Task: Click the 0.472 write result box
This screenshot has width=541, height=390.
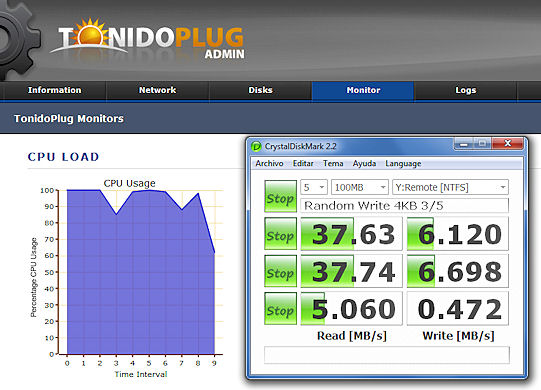Action: click(x=458, y=309)
